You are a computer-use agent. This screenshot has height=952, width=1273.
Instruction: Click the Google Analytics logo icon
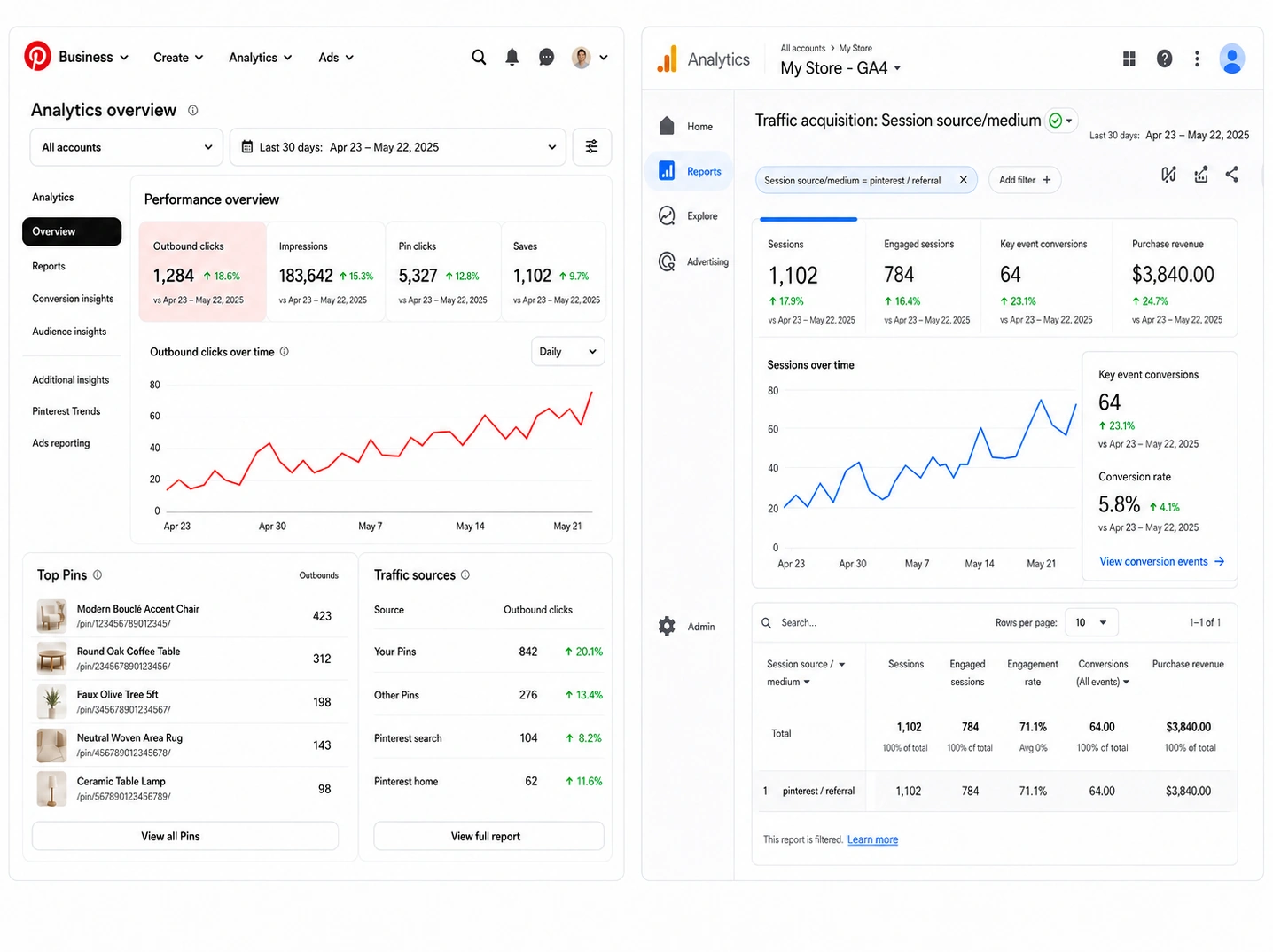click(x=668, y=59)
